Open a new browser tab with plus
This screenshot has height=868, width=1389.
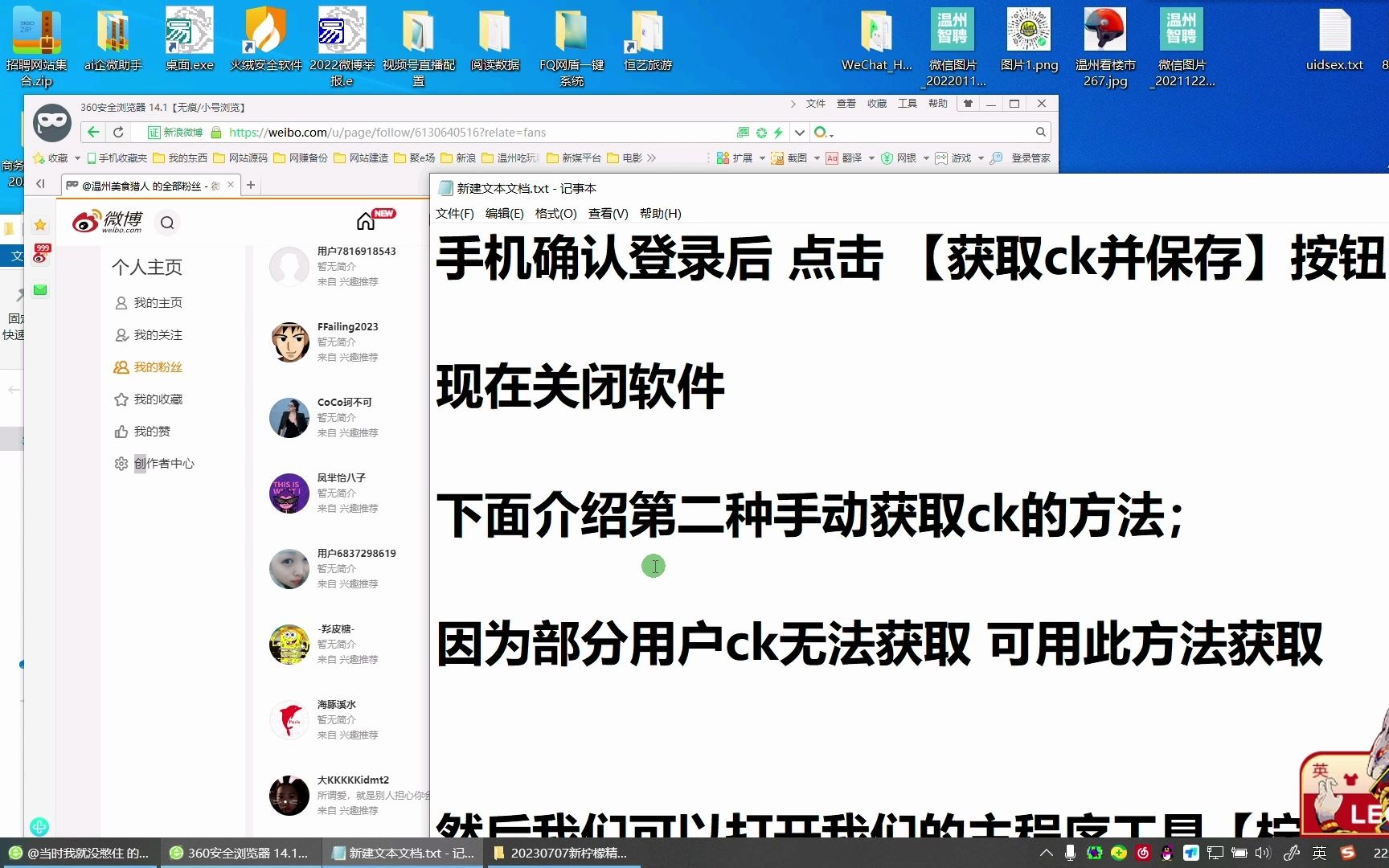pyautogui.click(x=251, y=185)
